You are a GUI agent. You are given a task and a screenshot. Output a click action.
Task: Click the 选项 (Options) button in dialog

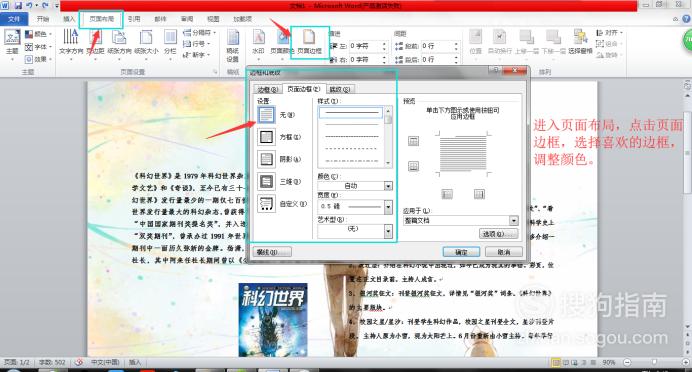point(498,234)
